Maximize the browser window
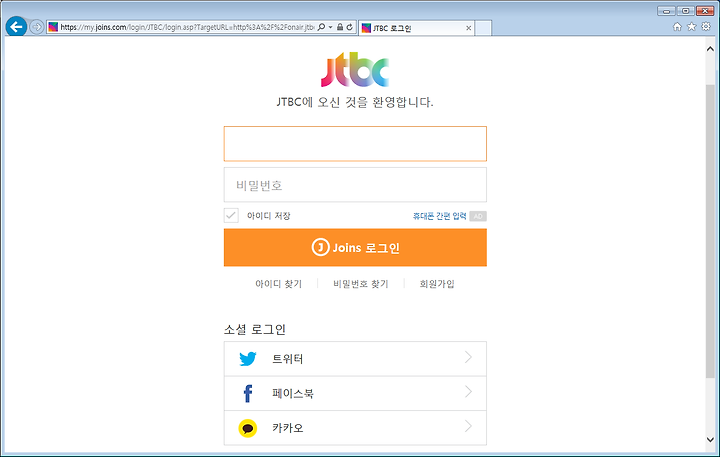The width and height of the screenshot is (720, 457). 685,11
